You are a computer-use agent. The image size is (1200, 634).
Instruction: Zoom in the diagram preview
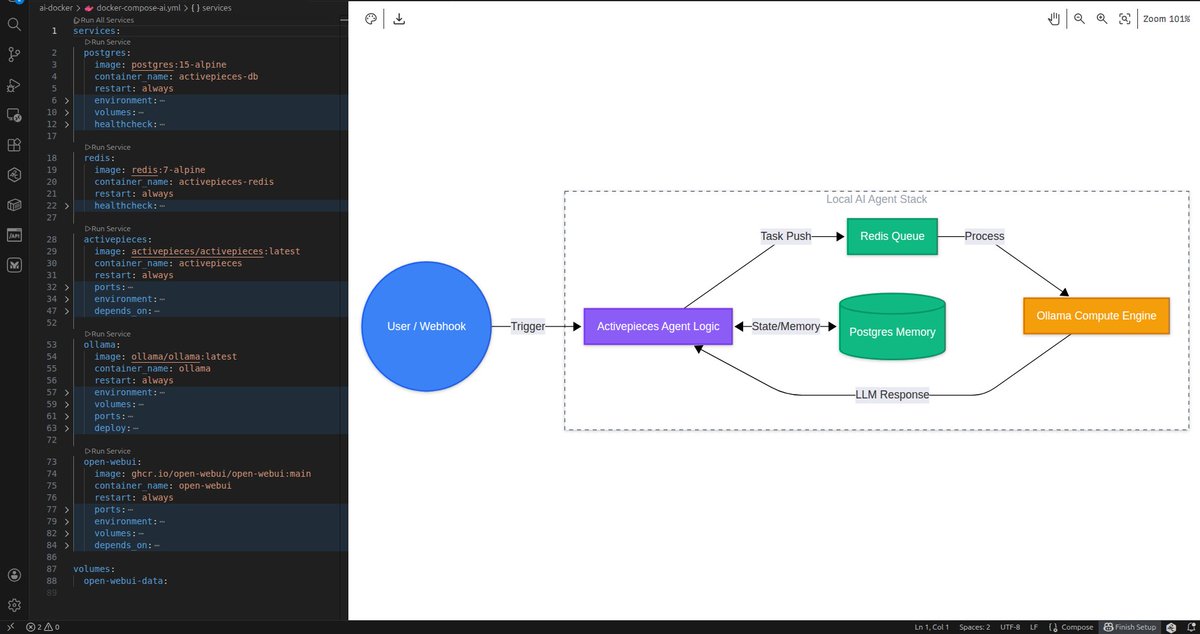(x=1102, y=18)
